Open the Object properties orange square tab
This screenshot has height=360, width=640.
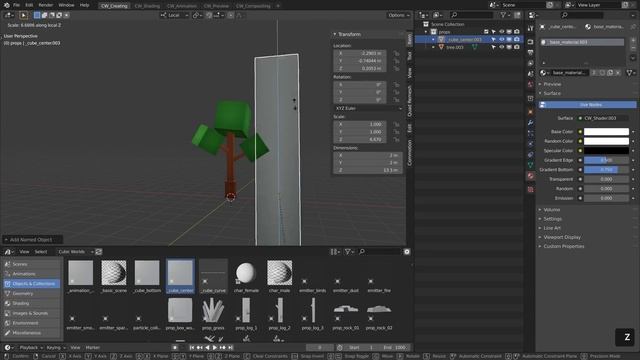pyautogui.click(x=530, y=112)
